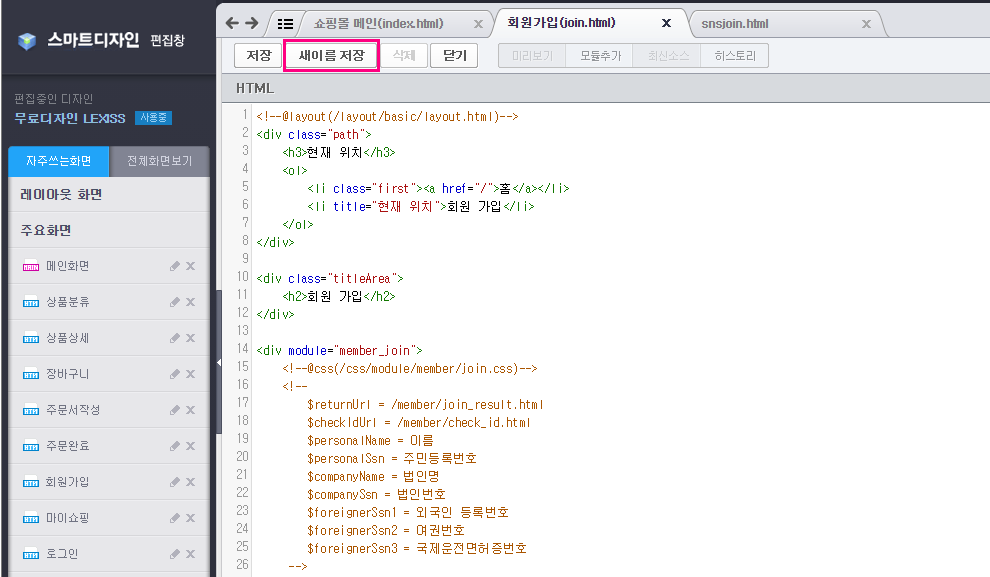Edit the 마이쇼핑 entry with pencil icon
This screenshot has width=990, height=577.
[x=175, y=518]
